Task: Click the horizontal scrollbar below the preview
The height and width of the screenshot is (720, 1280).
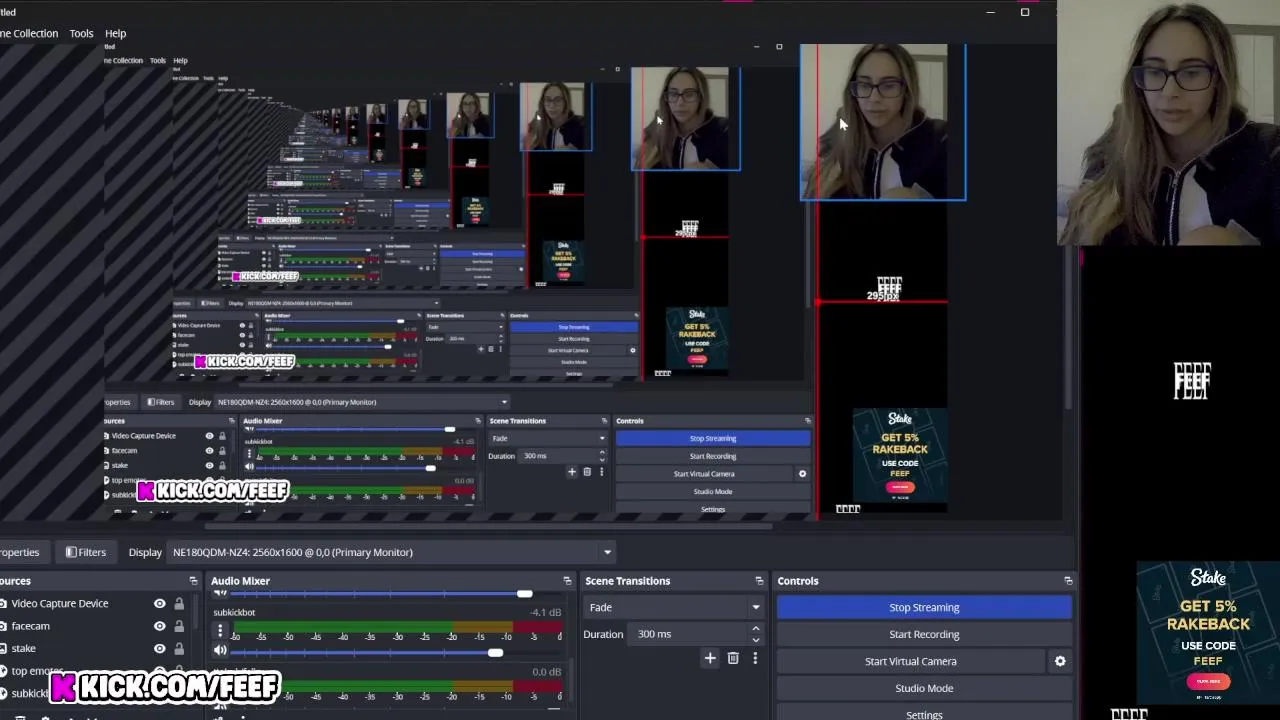Action: [x=490, y=526]
